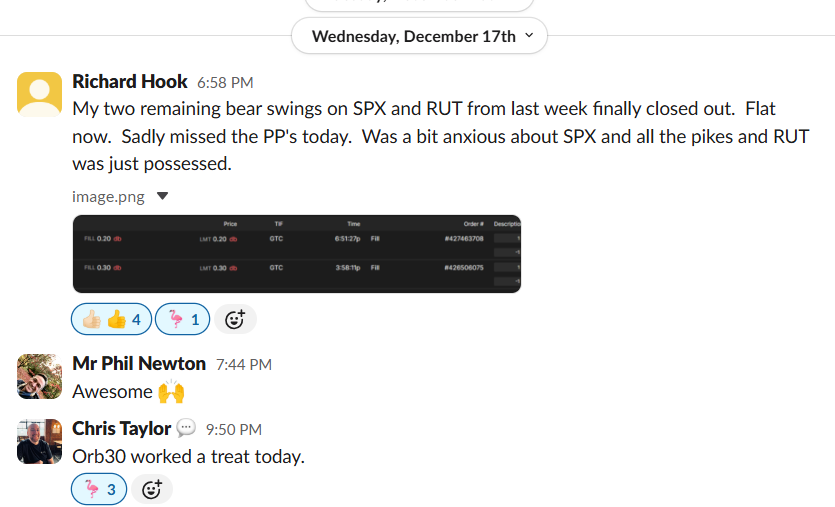Click Mr Phil Newton's profile picture
This screenshot has width=835, height=507.
pyautogui.click(x=40, y=375)
